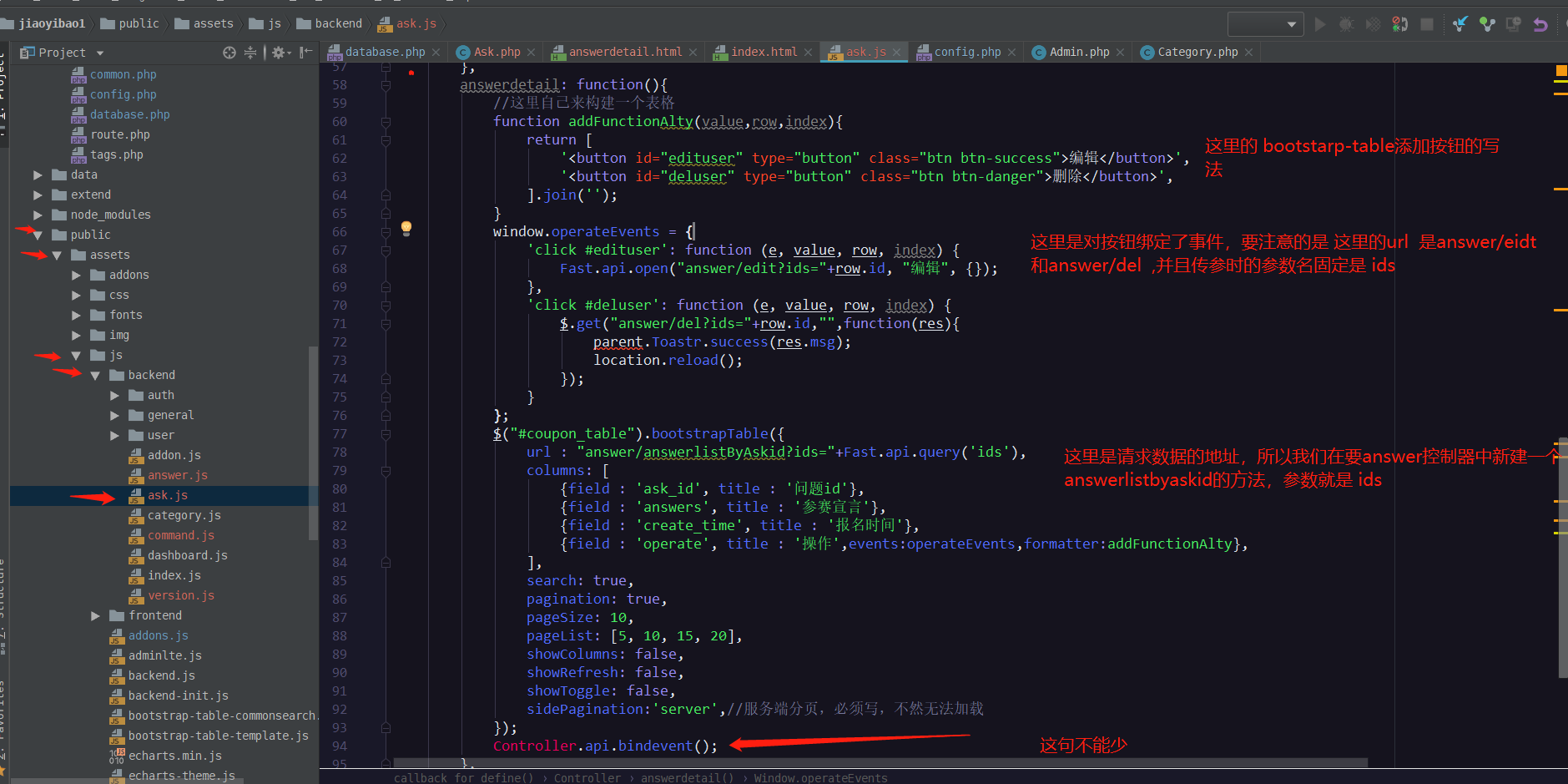
Task: Switch to Category.php tab
Action: pos(1197,52)
